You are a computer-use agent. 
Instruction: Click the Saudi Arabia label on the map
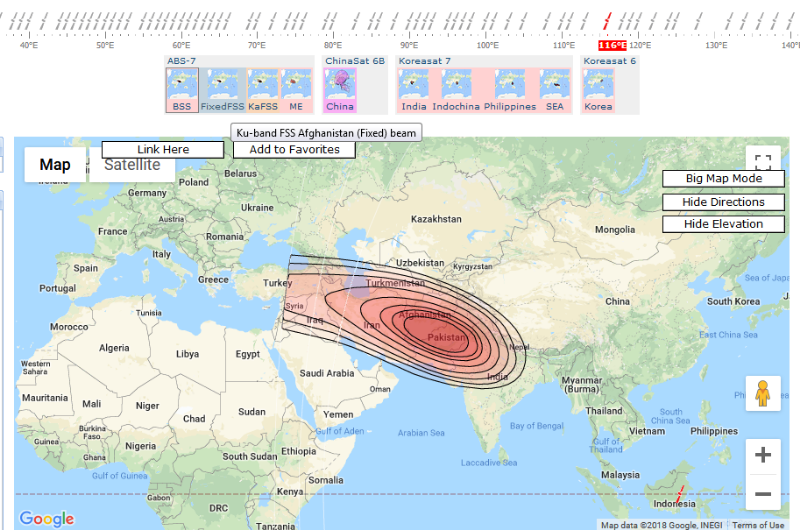click(x=327, y=373)
